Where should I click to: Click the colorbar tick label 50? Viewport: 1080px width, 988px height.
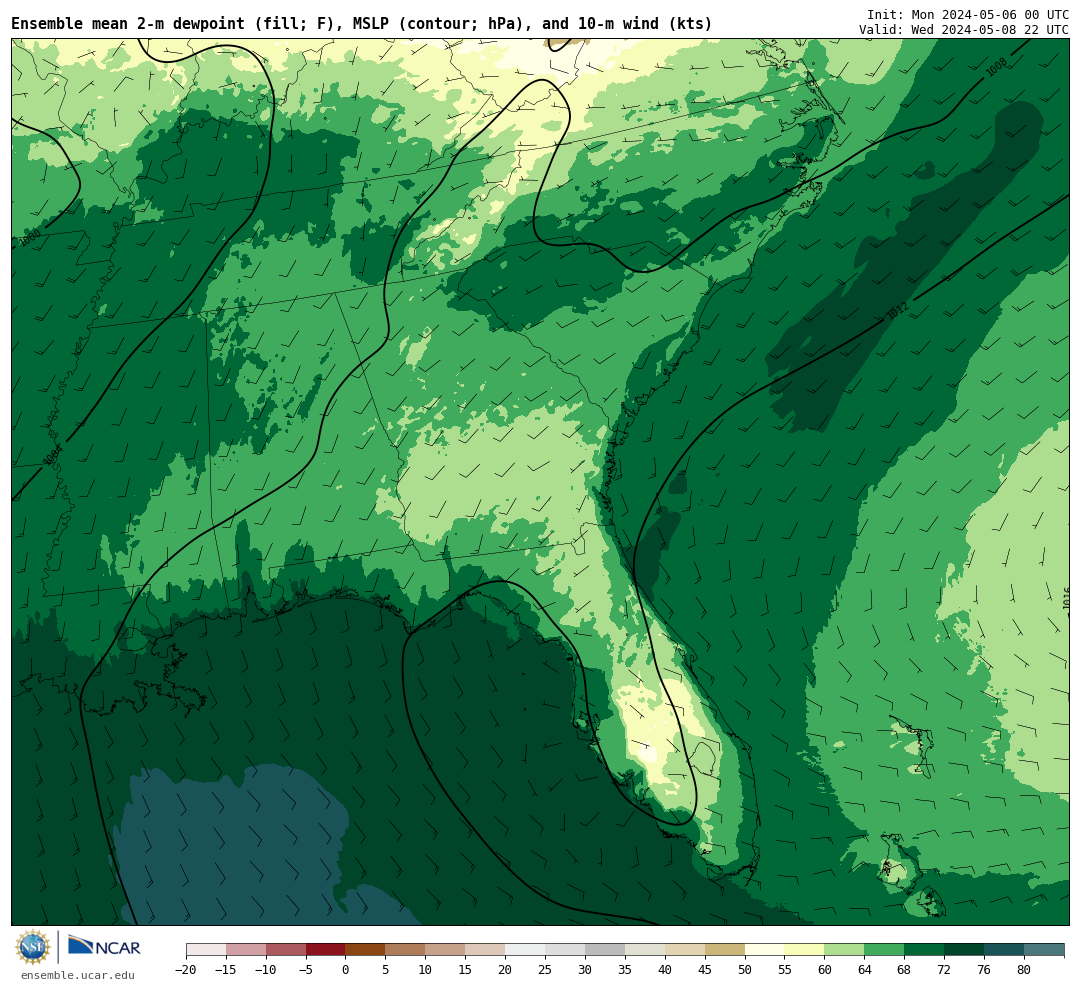click(x=745, y=969)
